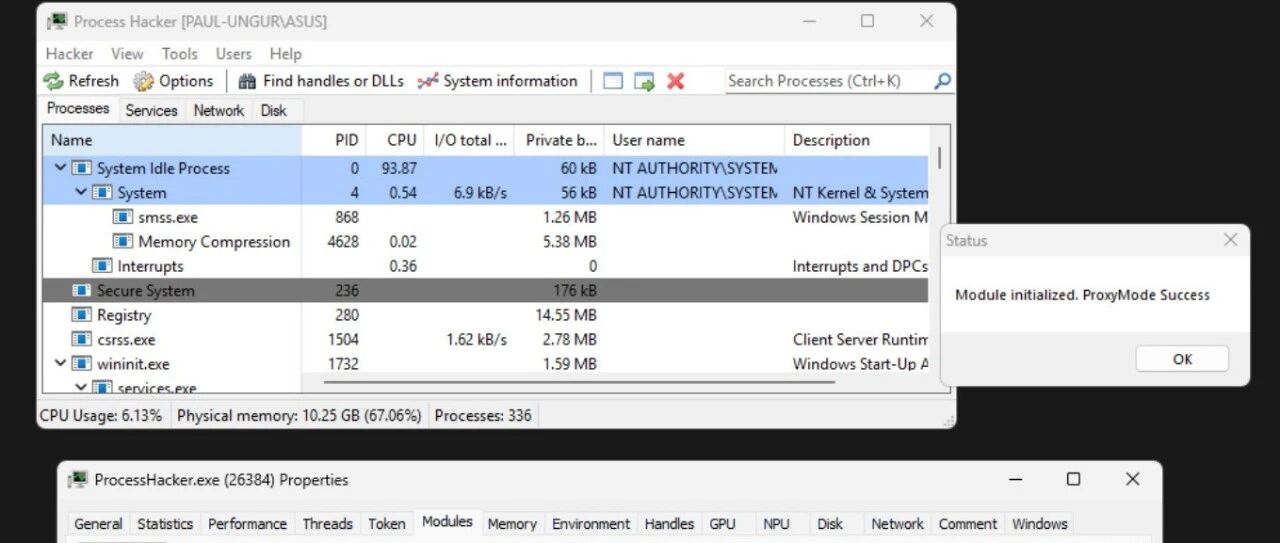
Task: Click OK in the Status dialog
Action: tap(1182, 359)
